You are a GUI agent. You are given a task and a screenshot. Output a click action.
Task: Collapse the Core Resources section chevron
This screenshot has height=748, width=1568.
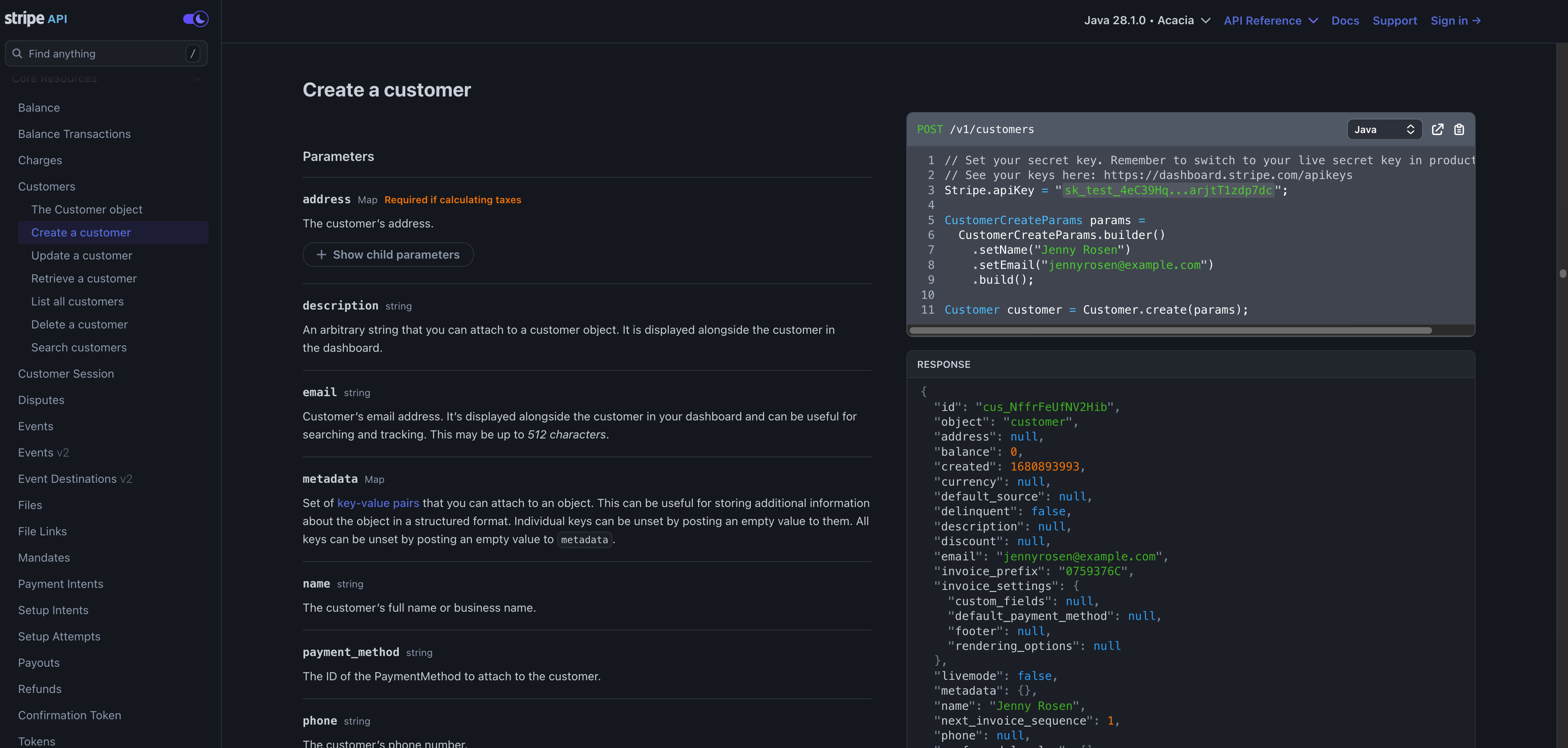(197, 78)
